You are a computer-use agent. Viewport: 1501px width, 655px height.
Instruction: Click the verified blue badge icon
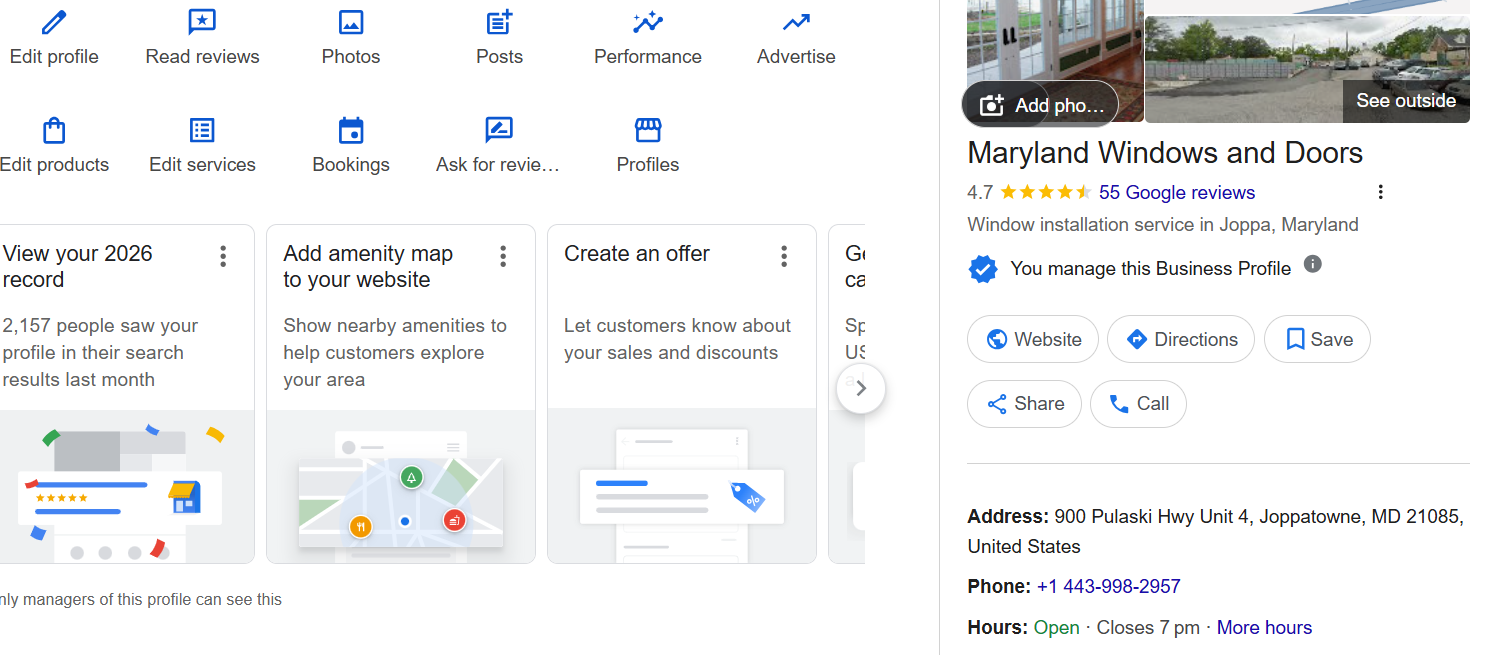[983, 268]
